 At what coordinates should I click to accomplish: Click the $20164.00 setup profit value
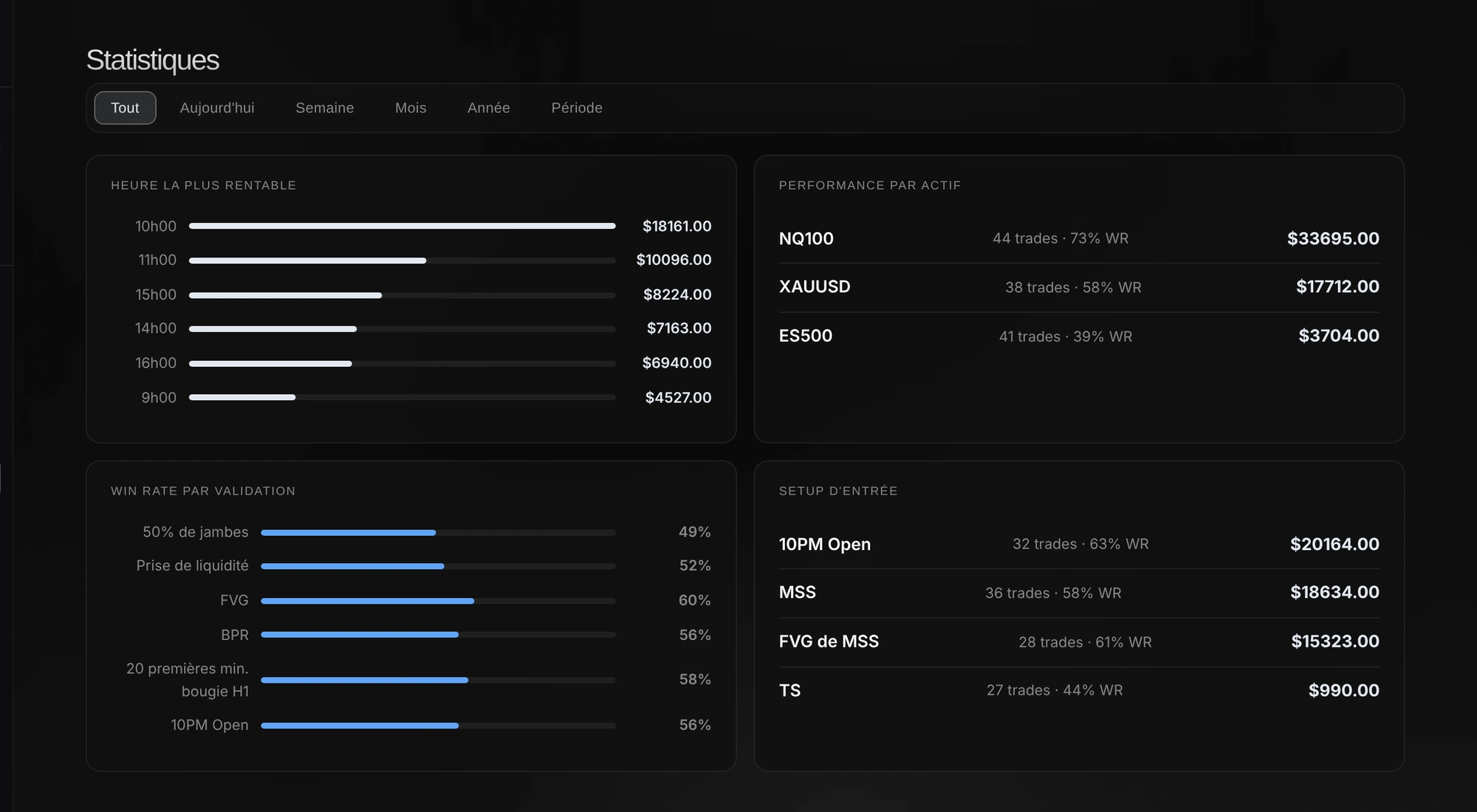pyautogui.click(x=1334, y=544)
